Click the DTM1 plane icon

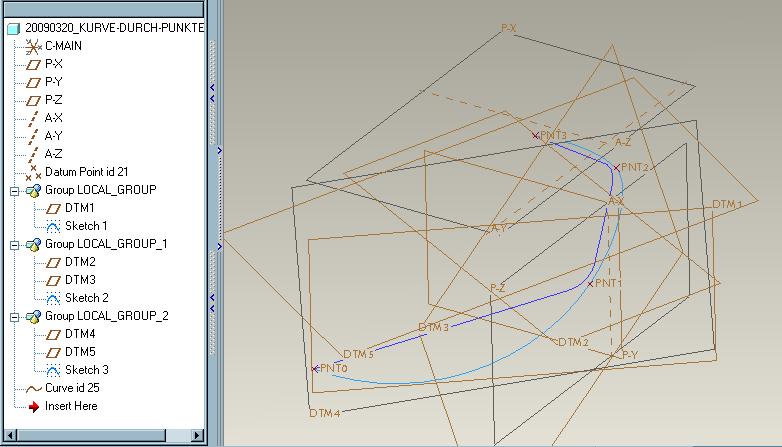coord(53,209)
